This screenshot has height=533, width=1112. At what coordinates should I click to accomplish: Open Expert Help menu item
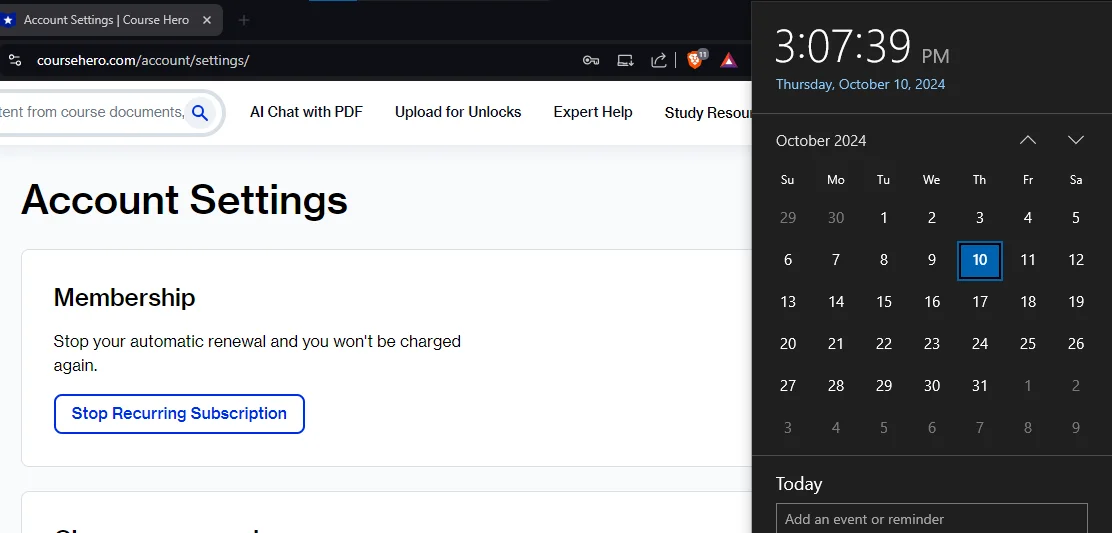(x=593, y=112)
